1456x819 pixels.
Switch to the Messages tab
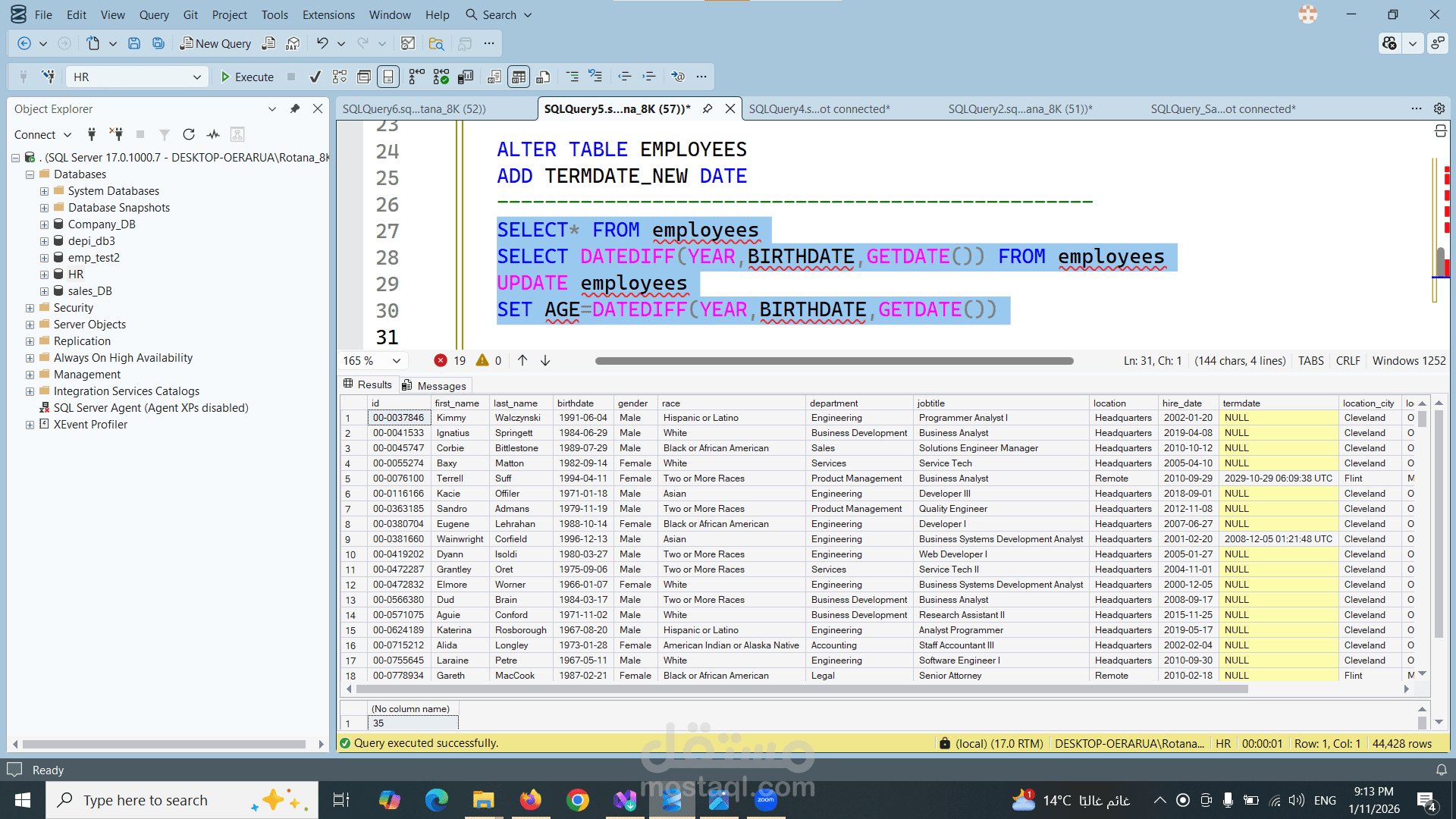(435, 385)
